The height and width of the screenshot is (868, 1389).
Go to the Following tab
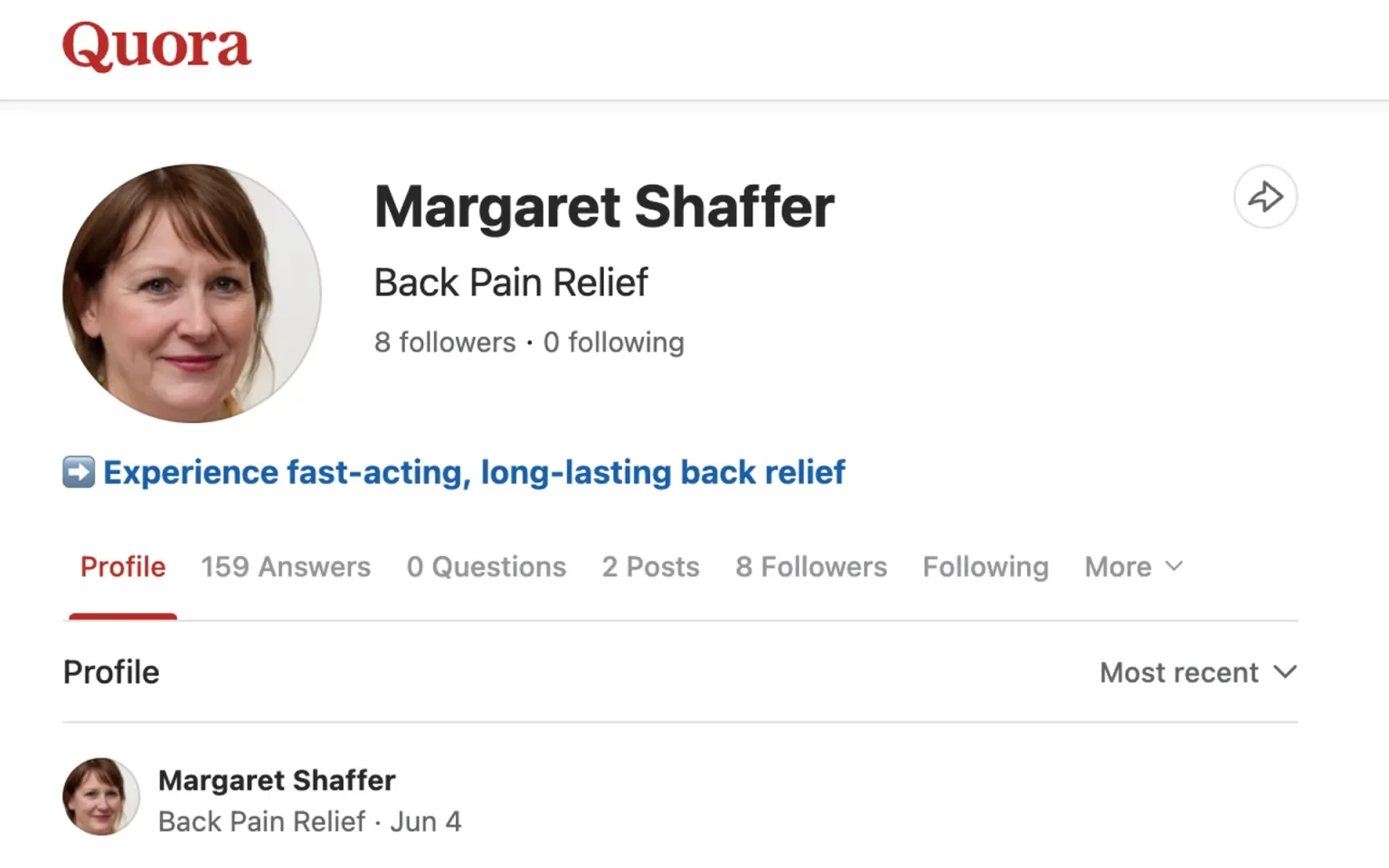(986, 567)
